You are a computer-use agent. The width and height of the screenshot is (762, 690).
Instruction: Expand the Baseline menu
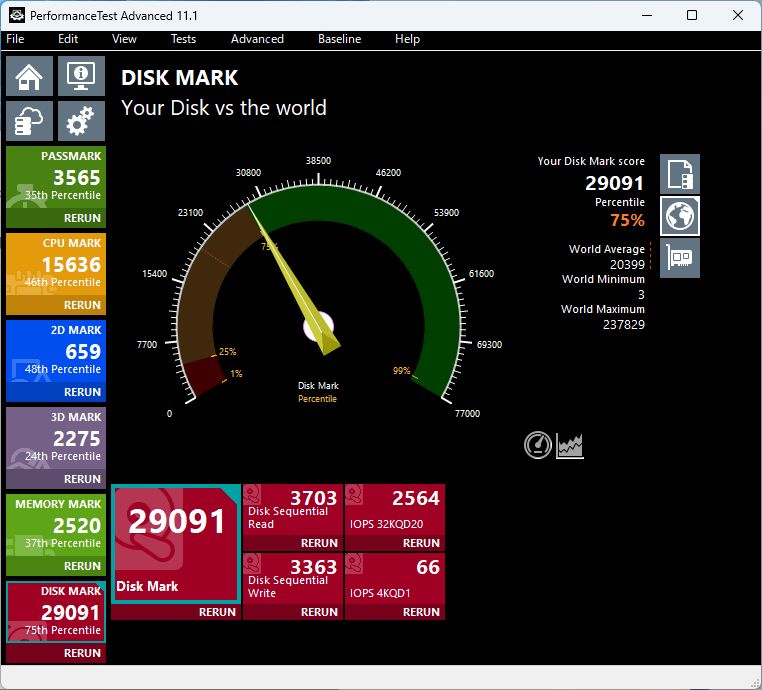(x=339, y=39)
